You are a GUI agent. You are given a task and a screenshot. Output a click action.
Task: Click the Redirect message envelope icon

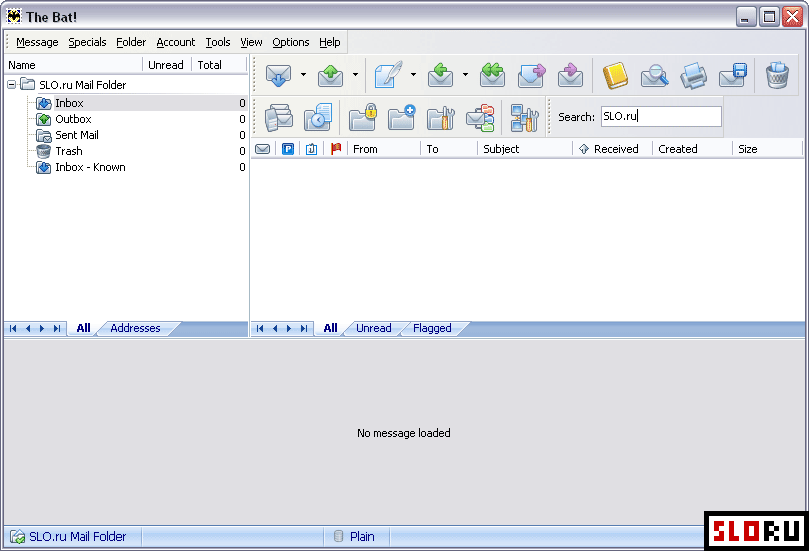[570, 75]
